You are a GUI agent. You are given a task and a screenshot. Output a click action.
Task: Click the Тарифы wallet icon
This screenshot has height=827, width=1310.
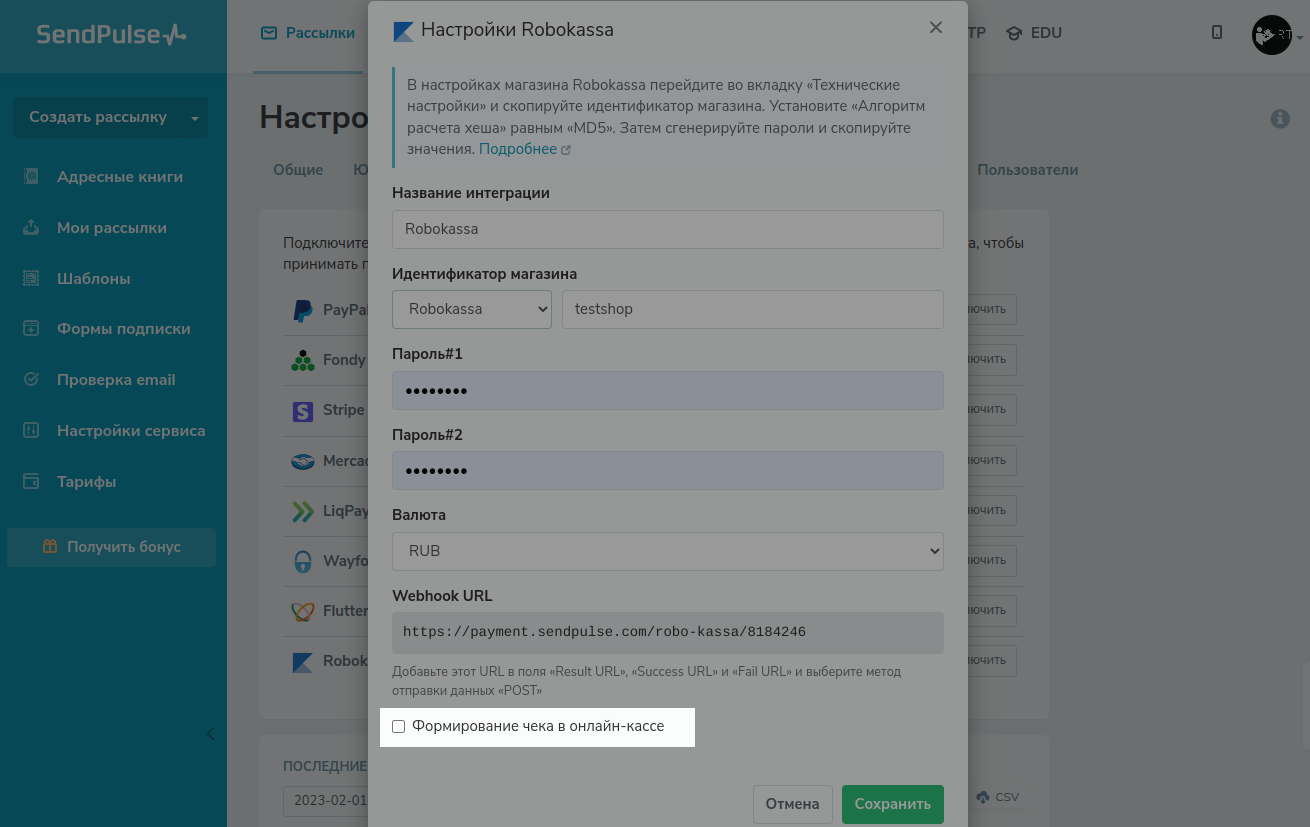[x=31, y=481]
